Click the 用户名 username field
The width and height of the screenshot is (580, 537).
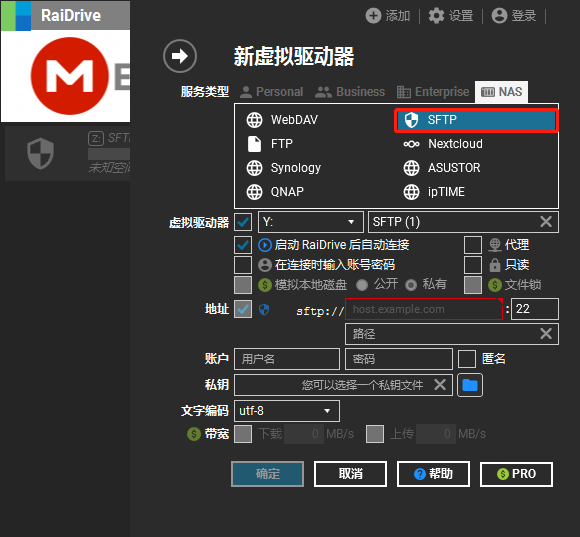pos(287,359)
